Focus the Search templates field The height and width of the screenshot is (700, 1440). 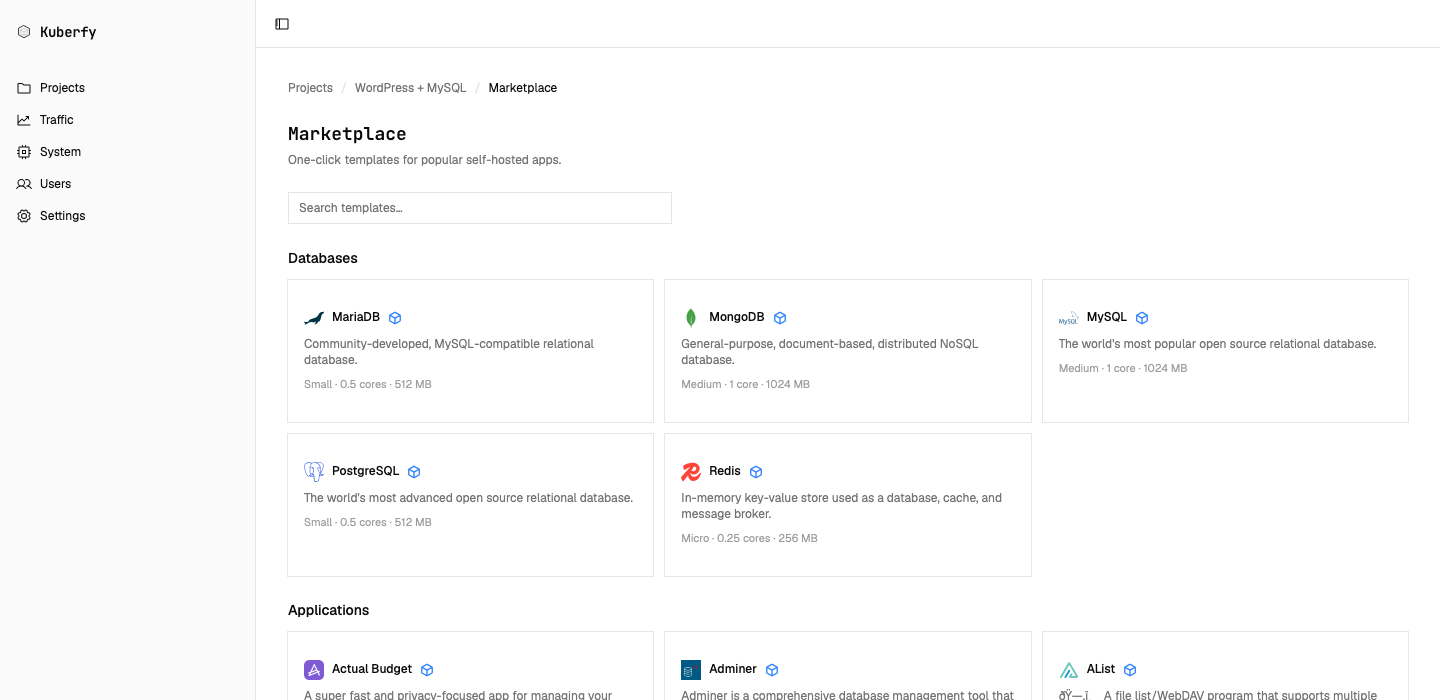point(480,208)
